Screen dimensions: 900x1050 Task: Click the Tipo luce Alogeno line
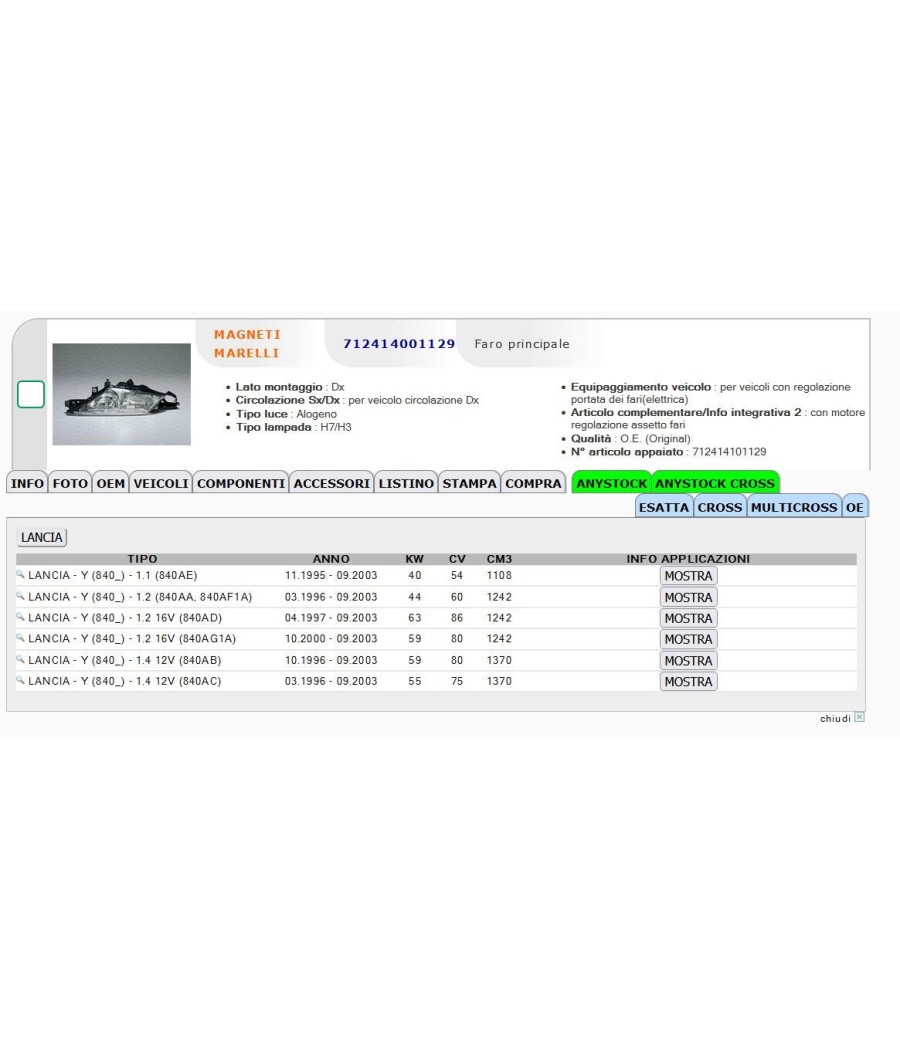286,414
